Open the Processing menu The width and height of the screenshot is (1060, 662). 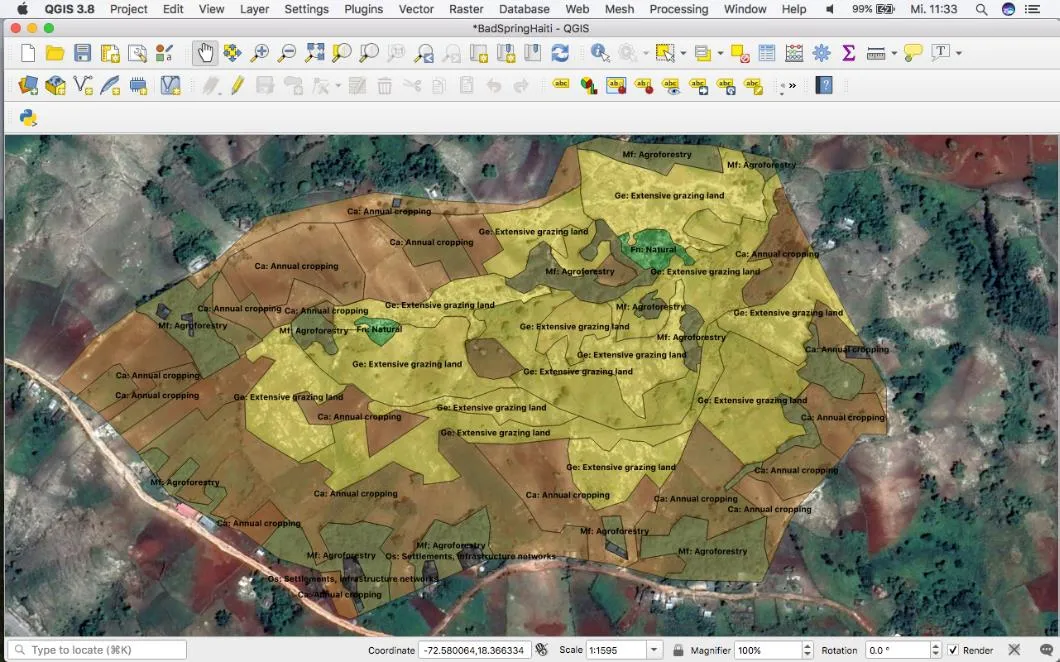tap(678, 9)
